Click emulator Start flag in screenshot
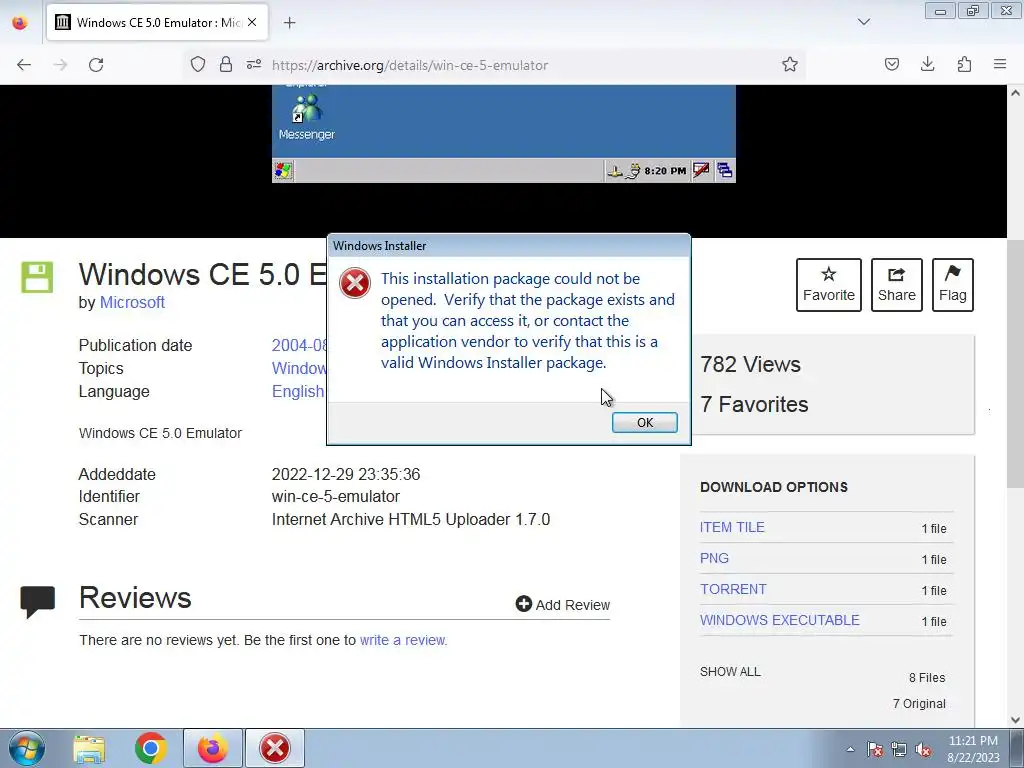Image resolution: width=1024 pixels, height=768 pixels. tap(283, 171)
